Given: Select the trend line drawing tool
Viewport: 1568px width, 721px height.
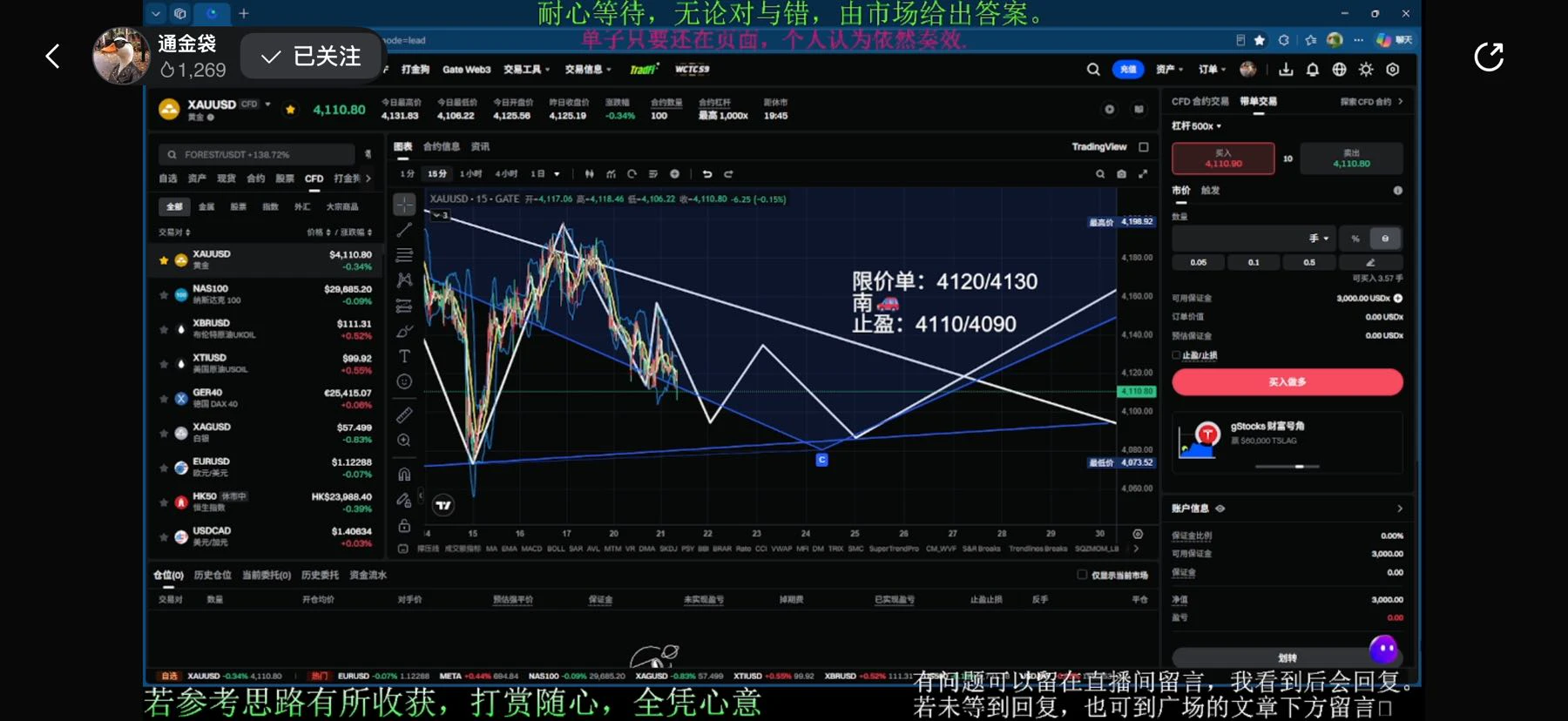Looking at the screenshot, I should (x=404, y=230).
